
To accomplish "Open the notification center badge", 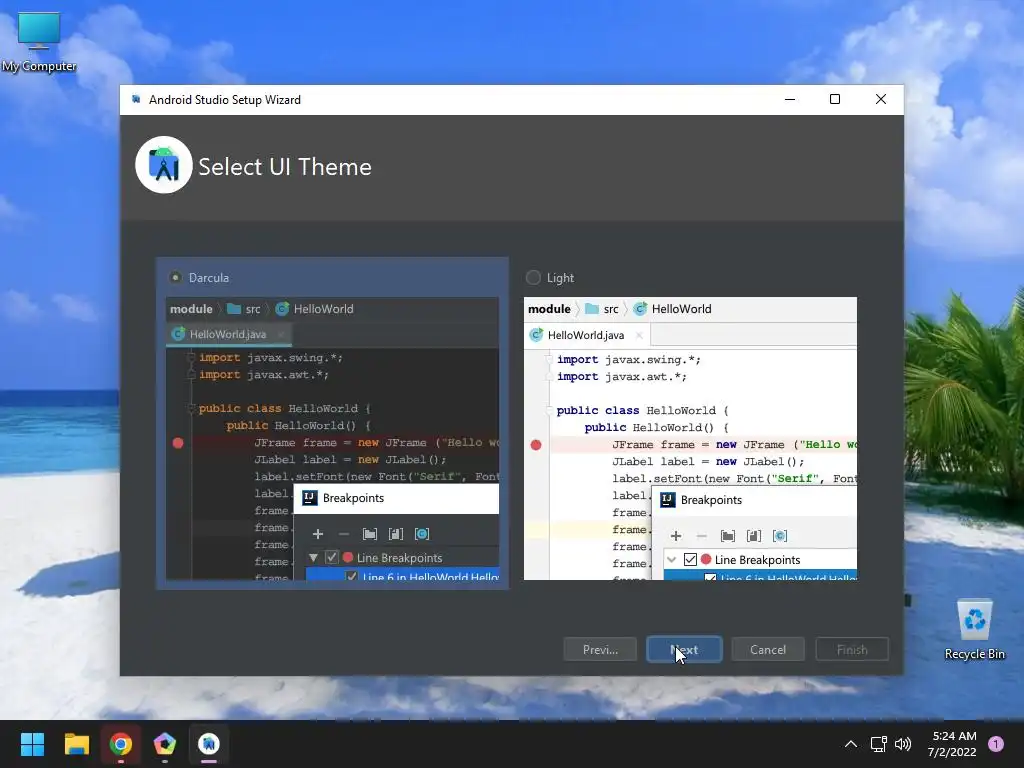I will 996,744.
